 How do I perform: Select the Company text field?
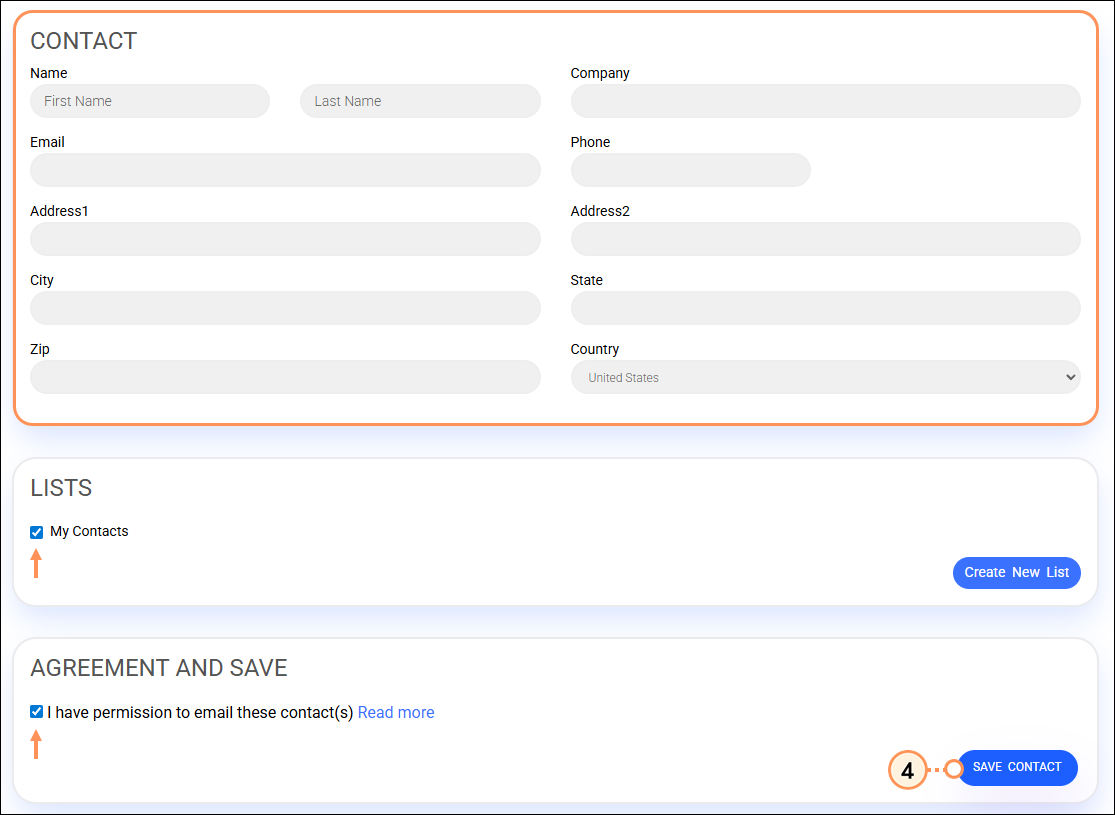coord(825,101)
